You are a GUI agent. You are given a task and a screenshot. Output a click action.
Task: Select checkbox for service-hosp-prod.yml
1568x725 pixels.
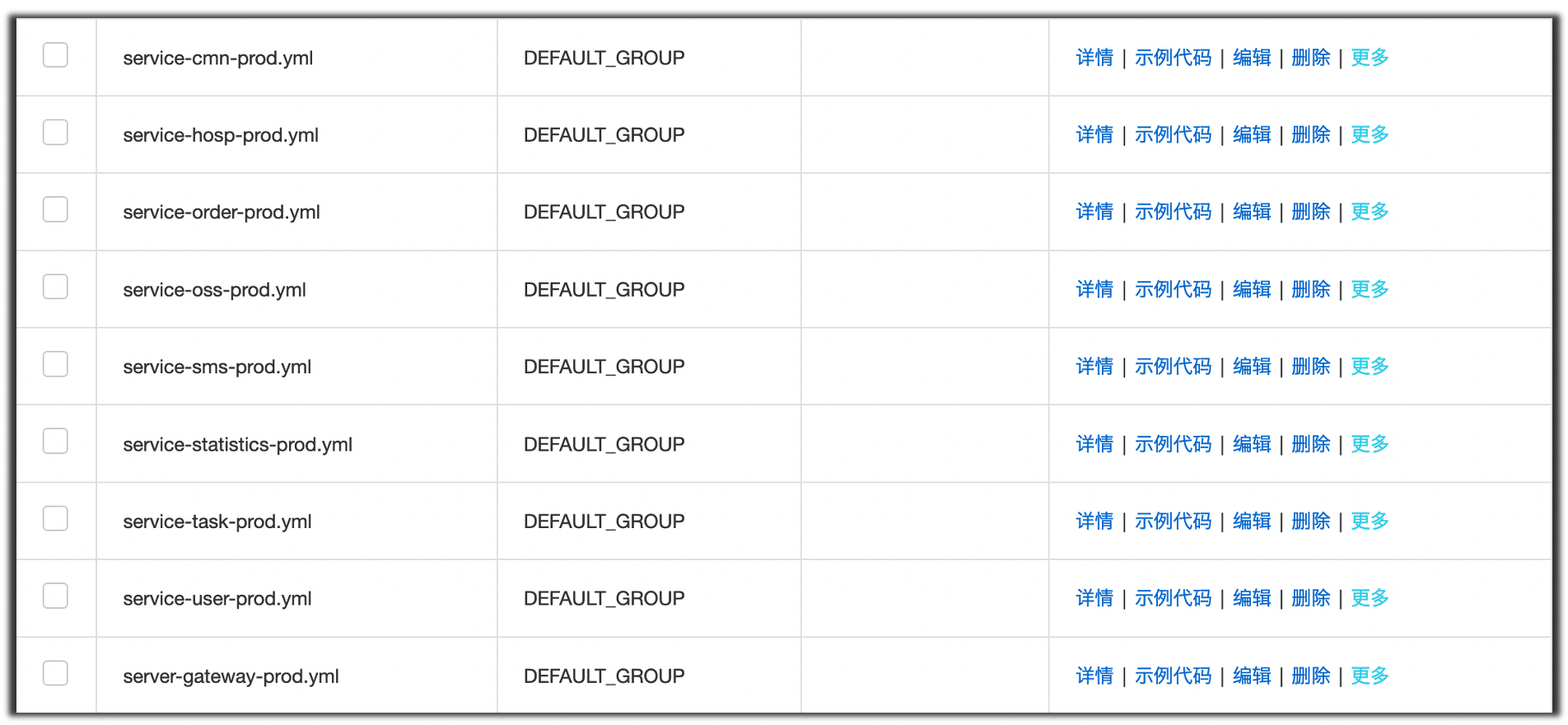pos(55,133)
